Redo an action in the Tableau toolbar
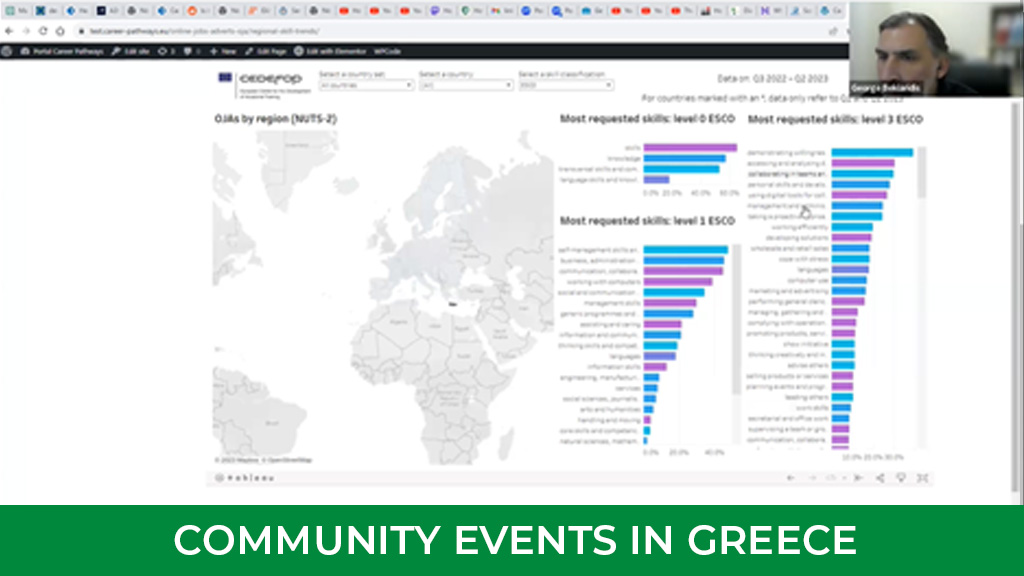 pyautogui.click(x=812, y=478)
